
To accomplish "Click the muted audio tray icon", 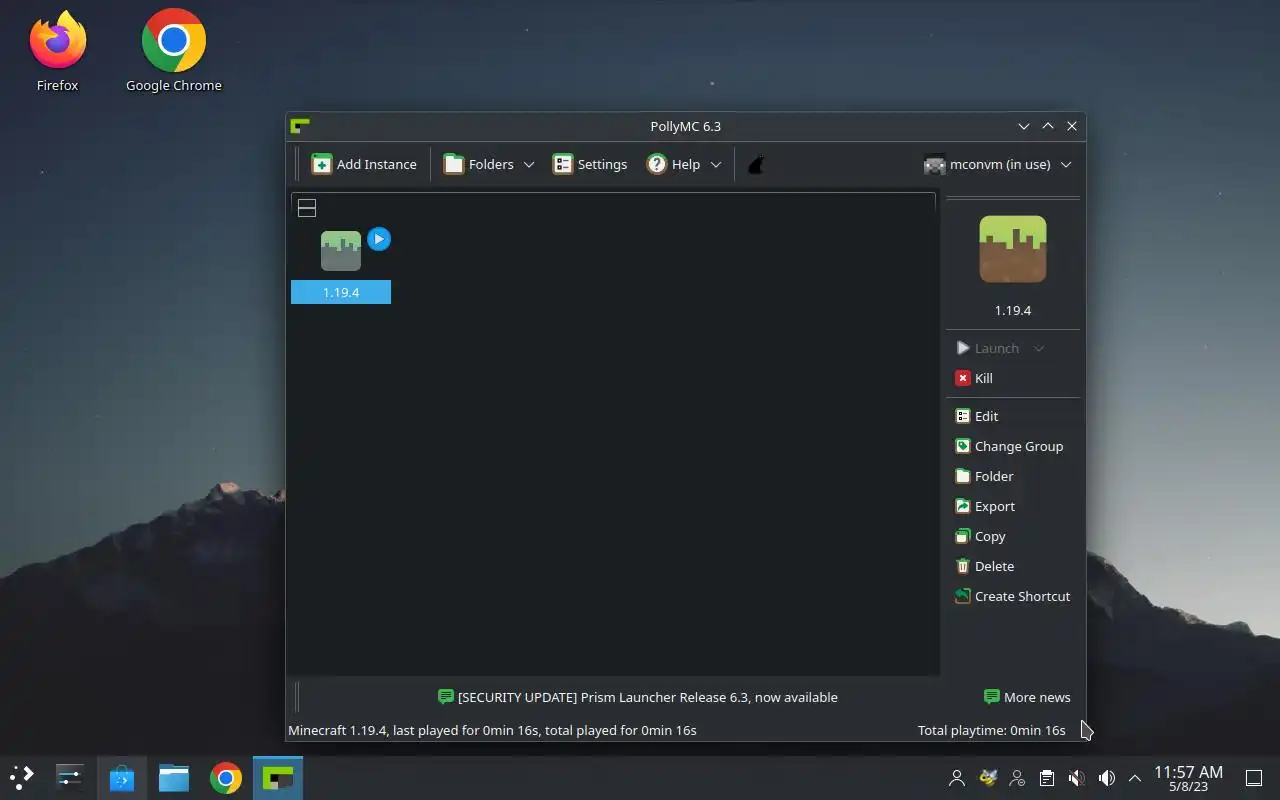I will [x=1077, y=777].
